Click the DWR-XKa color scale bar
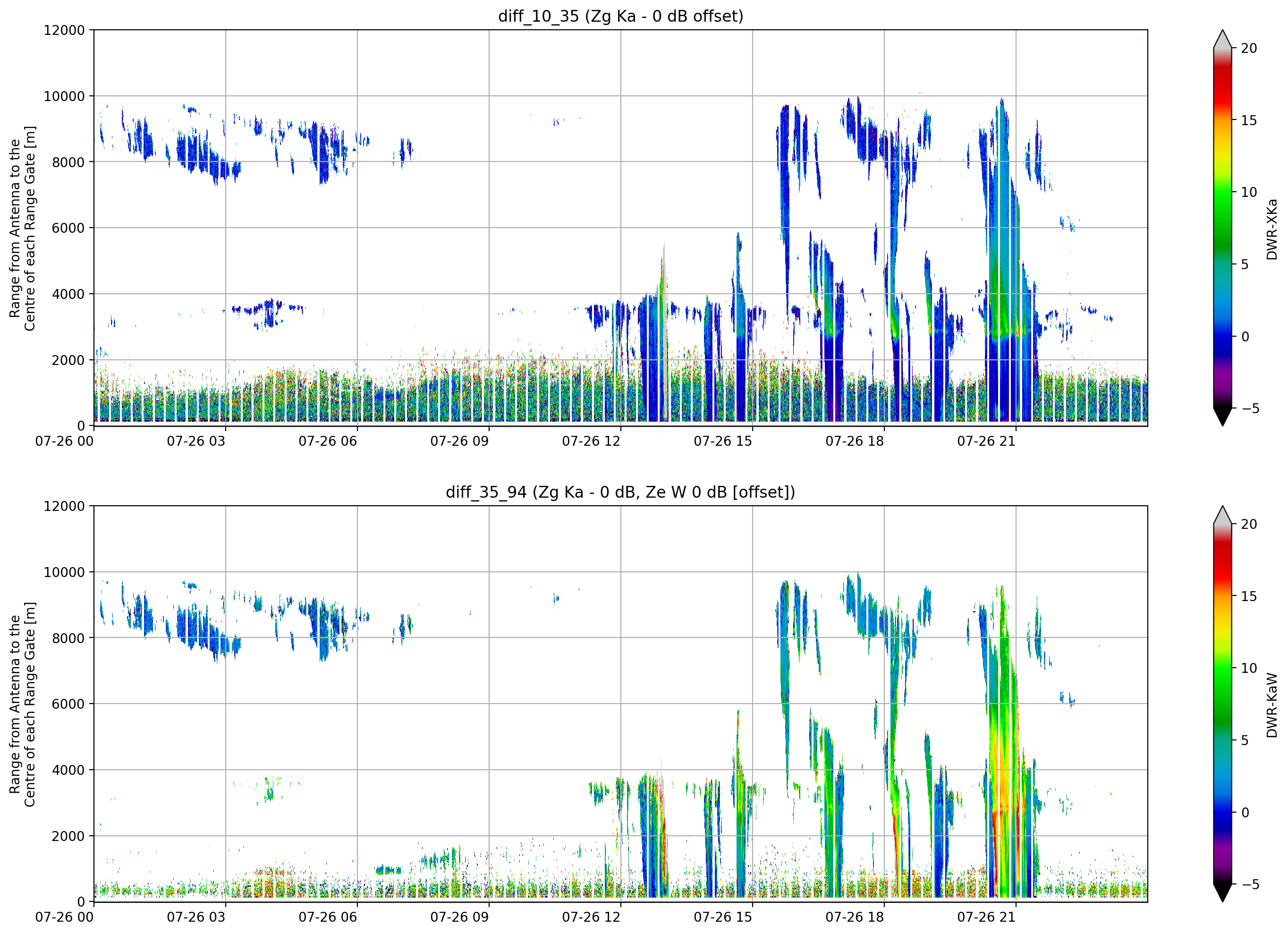Image resolution: width=1288 pixels, height=934 pixels. [x=1223, y=228]
